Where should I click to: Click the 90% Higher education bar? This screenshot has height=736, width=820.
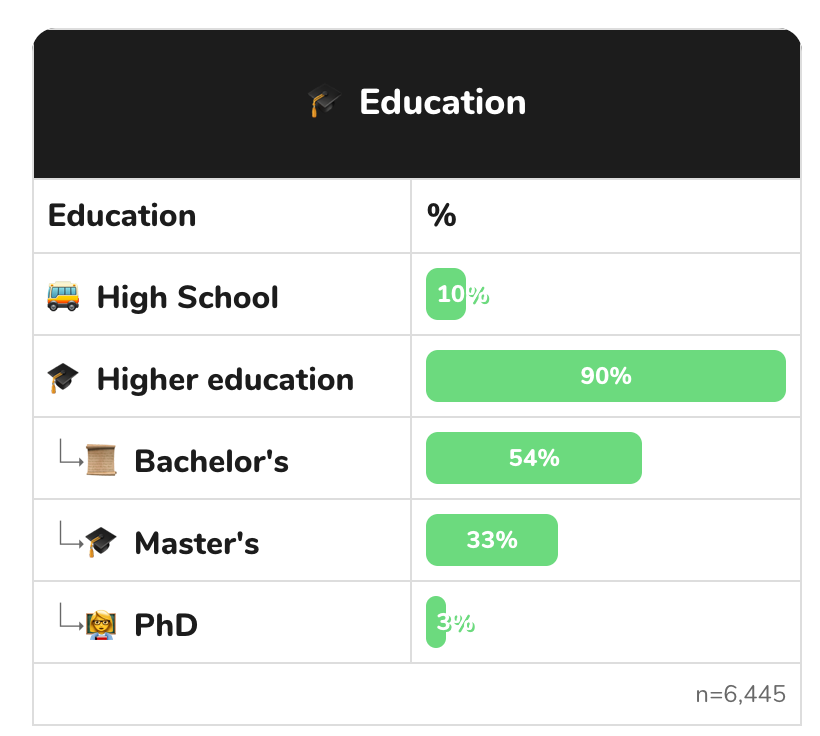tap(606, 376)
